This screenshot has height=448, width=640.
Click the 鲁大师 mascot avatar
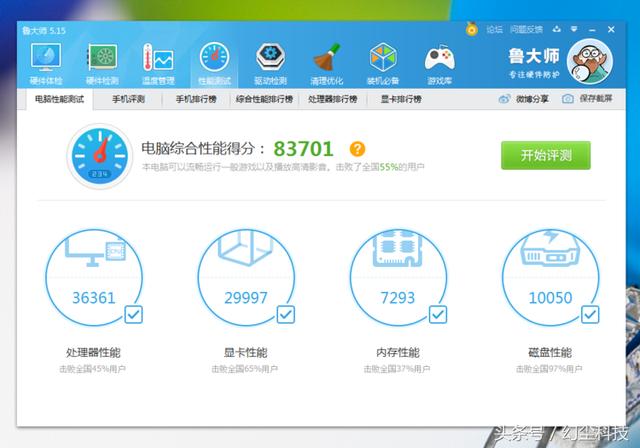pos(589,62)
